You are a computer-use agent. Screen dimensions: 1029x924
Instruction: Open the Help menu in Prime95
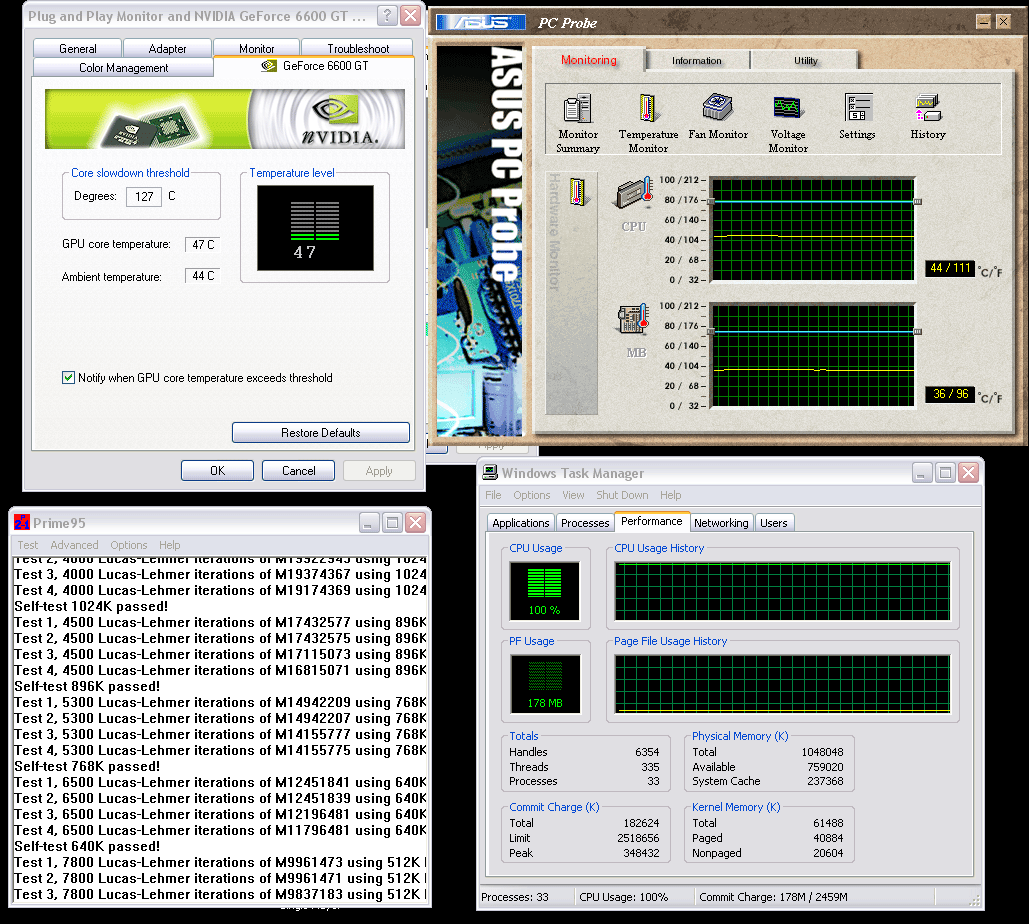click(169, 545)
